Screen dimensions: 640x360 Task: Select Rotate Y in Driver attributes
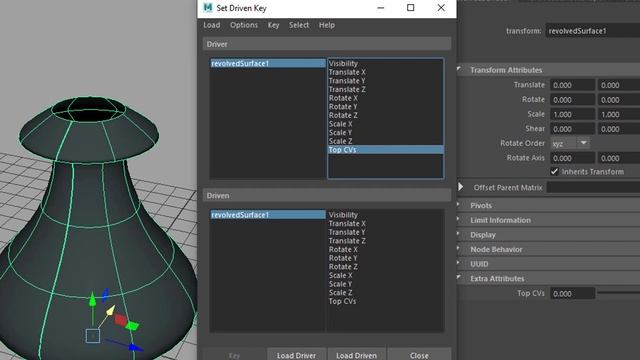click(x=343, y=107)
